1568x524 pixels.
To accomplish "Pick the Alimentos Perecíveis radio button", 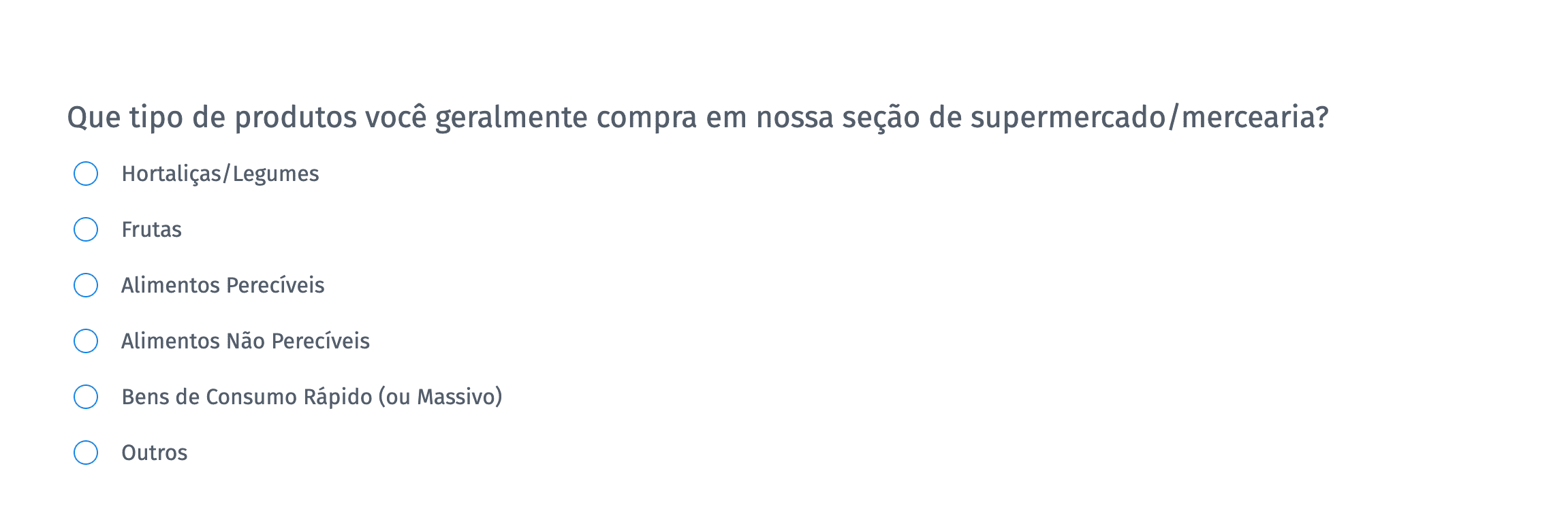I will point(86,285).
